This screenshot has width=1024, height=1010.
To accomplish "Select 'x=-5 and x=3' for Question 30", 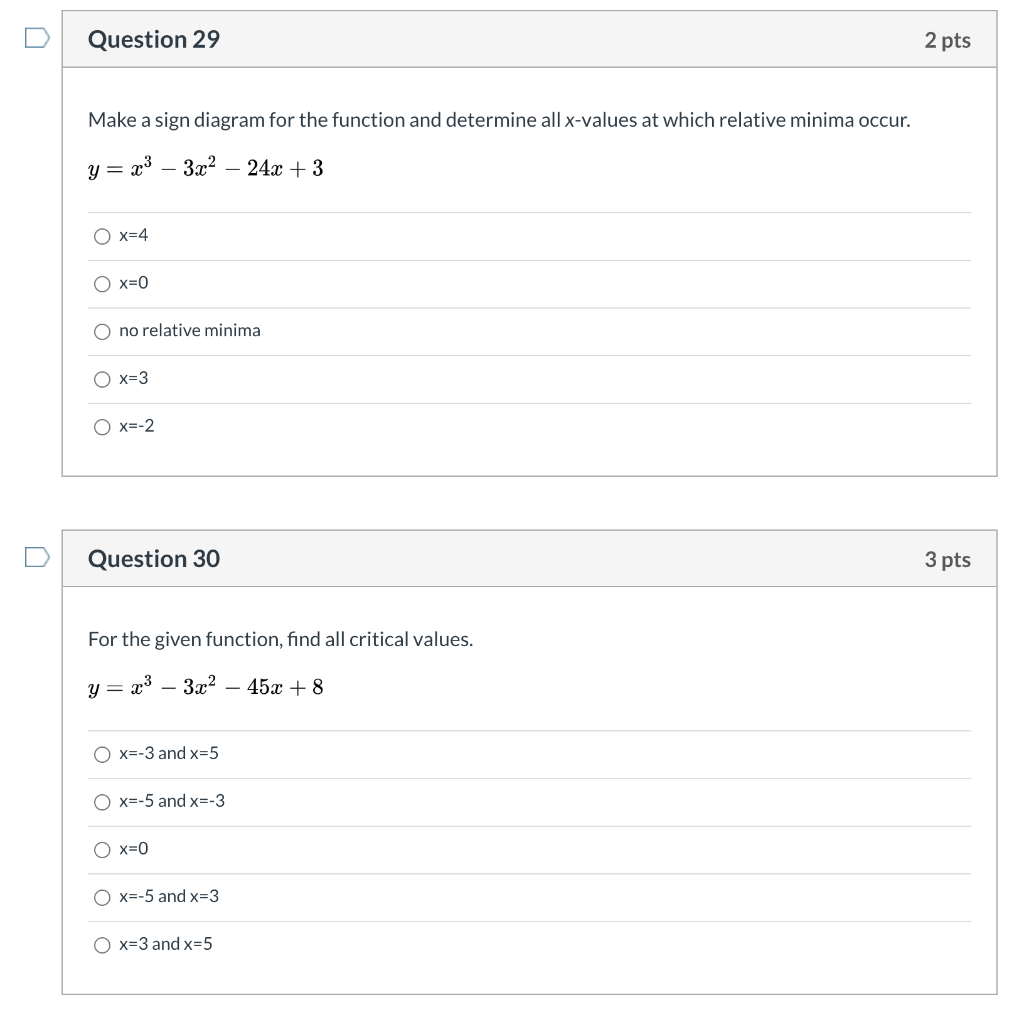I will pos(102,896).
